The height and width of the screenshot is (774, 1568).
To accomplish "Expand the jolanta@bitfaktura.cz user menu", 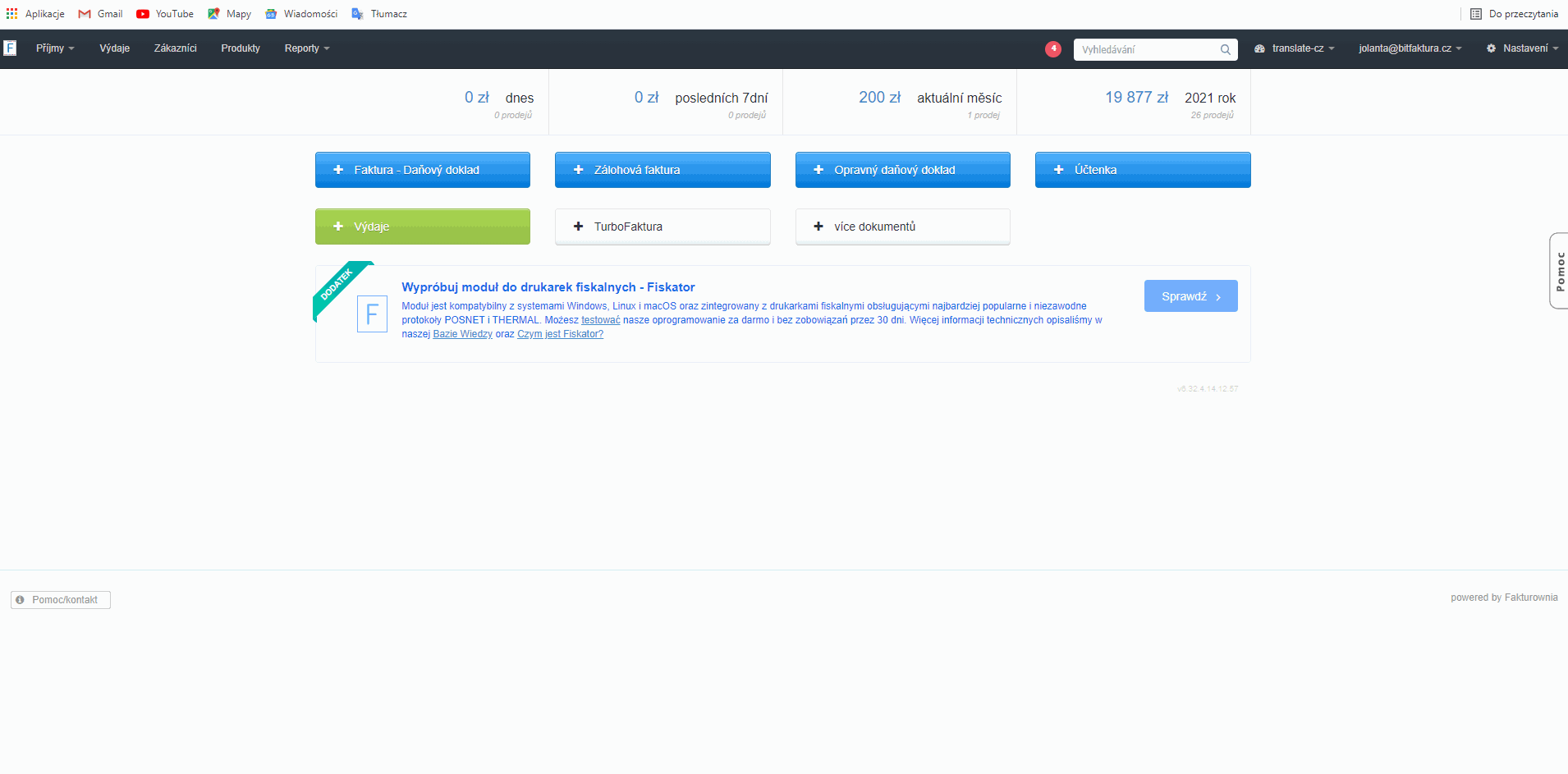I will point(1410,48).
